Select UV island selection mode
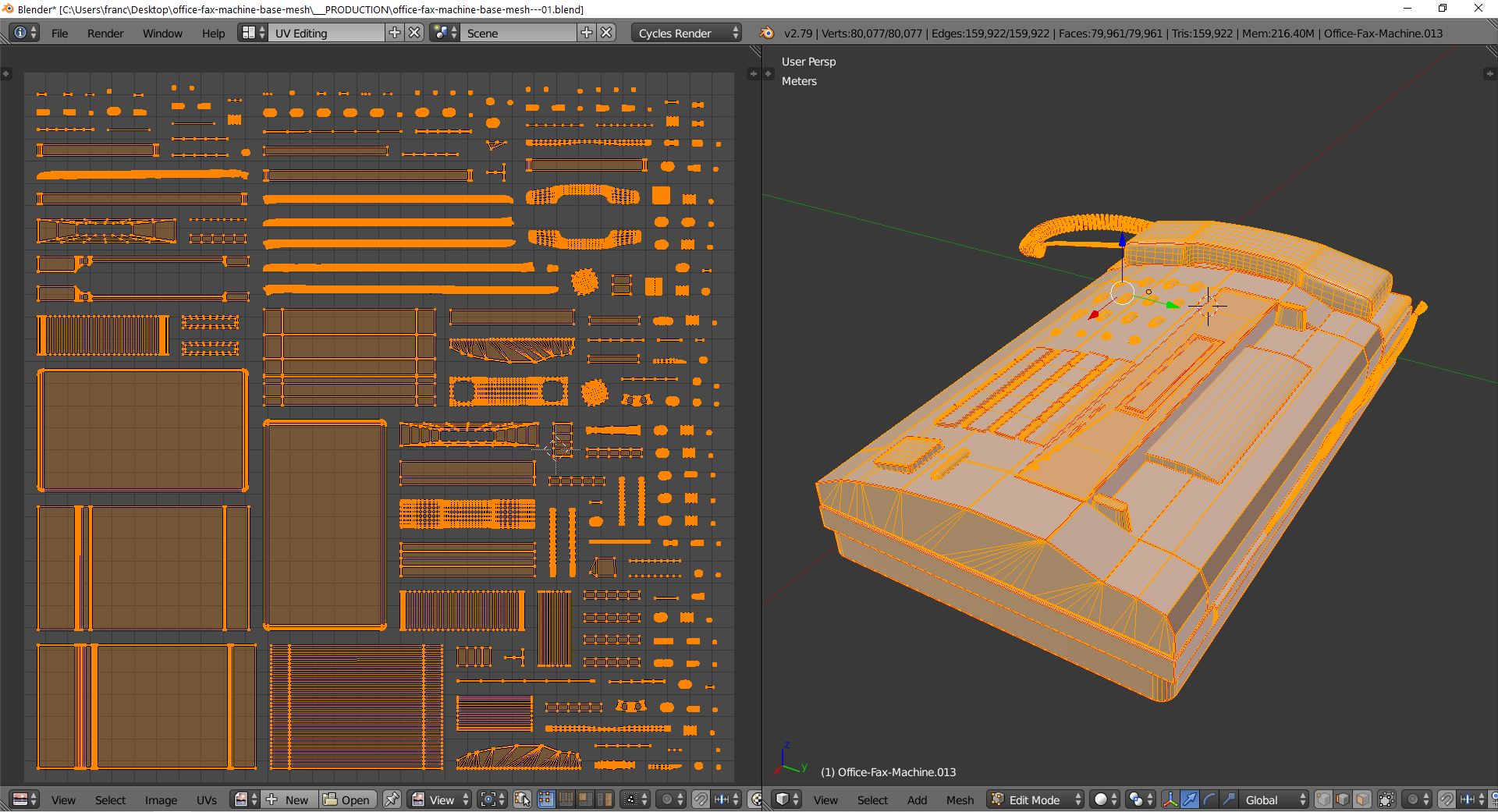Screen dimensions: 1498x812 [605, 800]
